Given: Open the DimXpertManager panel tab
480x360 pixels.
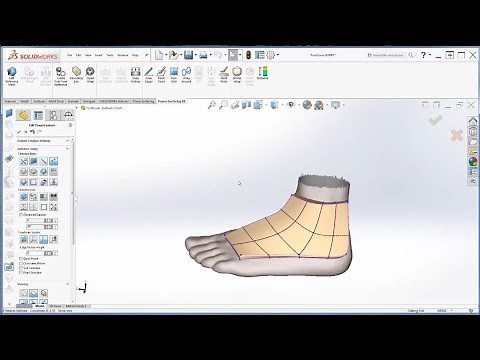Looking at the screenshot, I should coord(68,115).
